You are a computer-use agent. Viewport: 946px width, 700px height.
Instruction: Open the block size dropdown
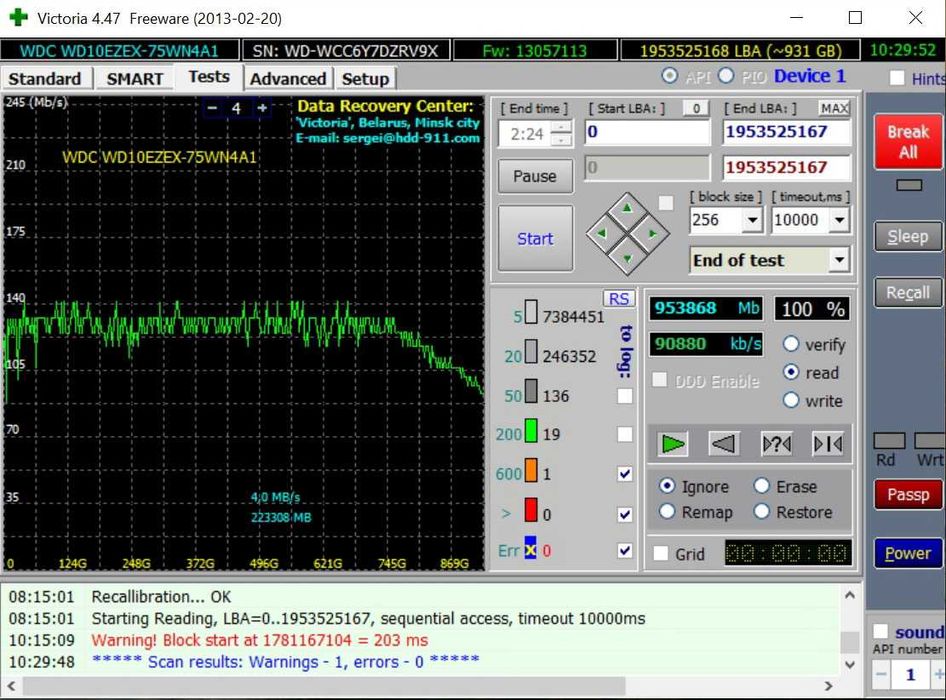tap(753, 220)
